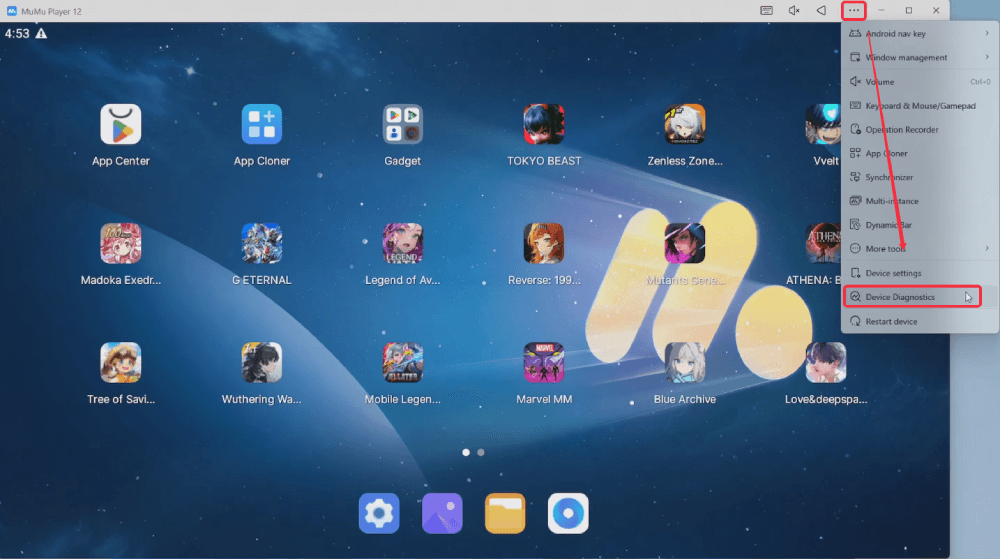Open Mobile Legen... game icon

pyautogui.click(x=402, y=363)
